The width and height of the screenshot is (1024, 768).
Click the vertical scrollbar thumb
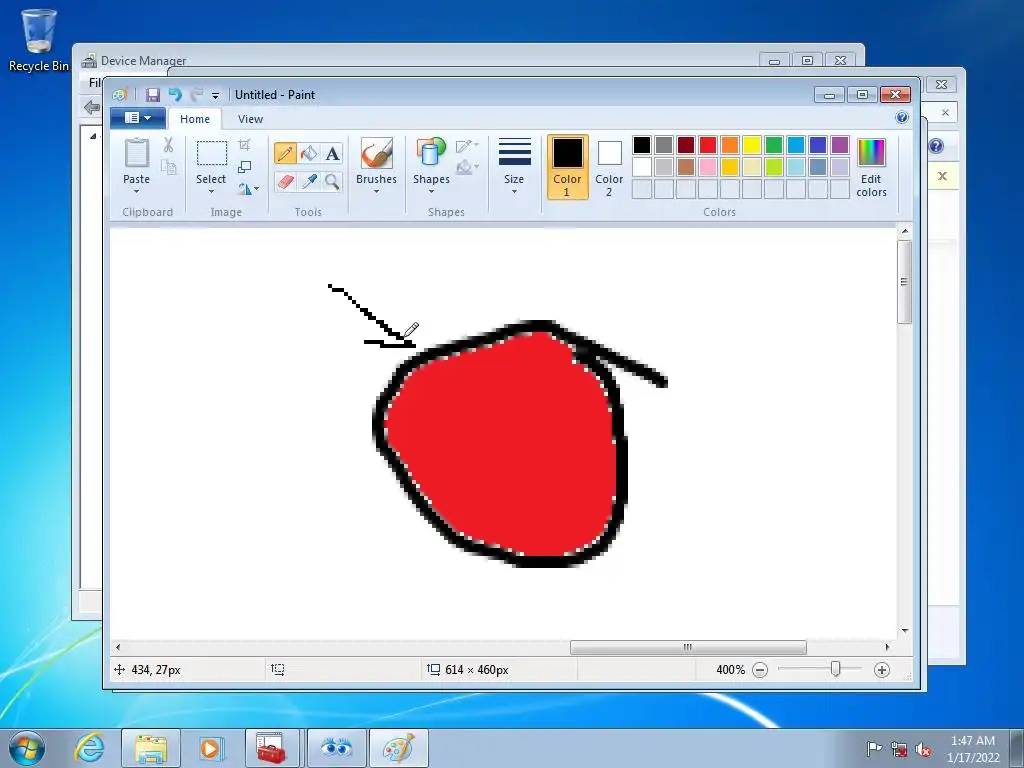tap(904, 281)
